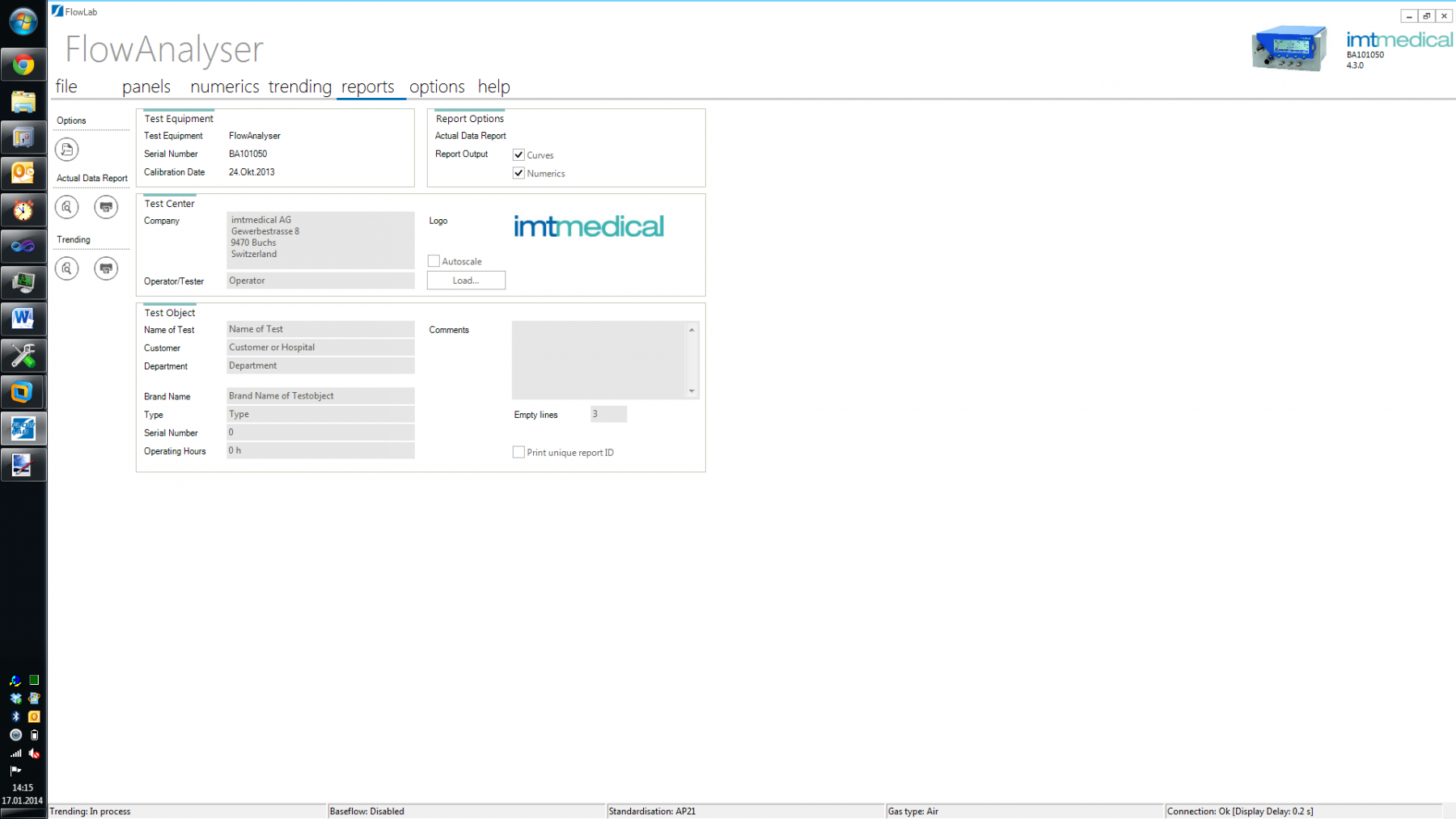Screen dimensions: 1456x819
Task: Open the report settings icon under Options
Action: pos(67,150)
